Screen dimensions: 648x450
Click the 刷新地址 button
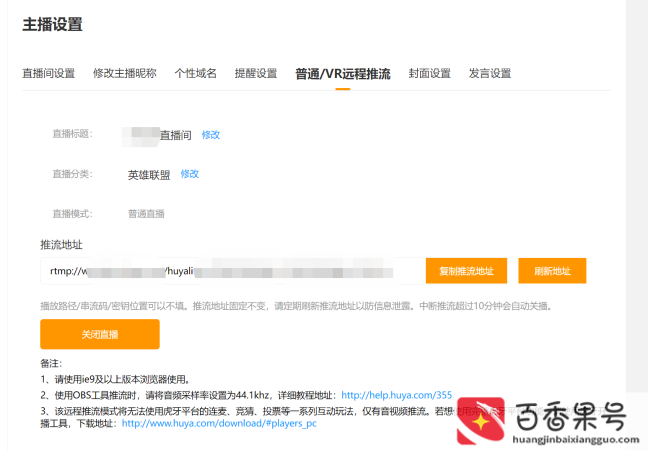point(552,271)
